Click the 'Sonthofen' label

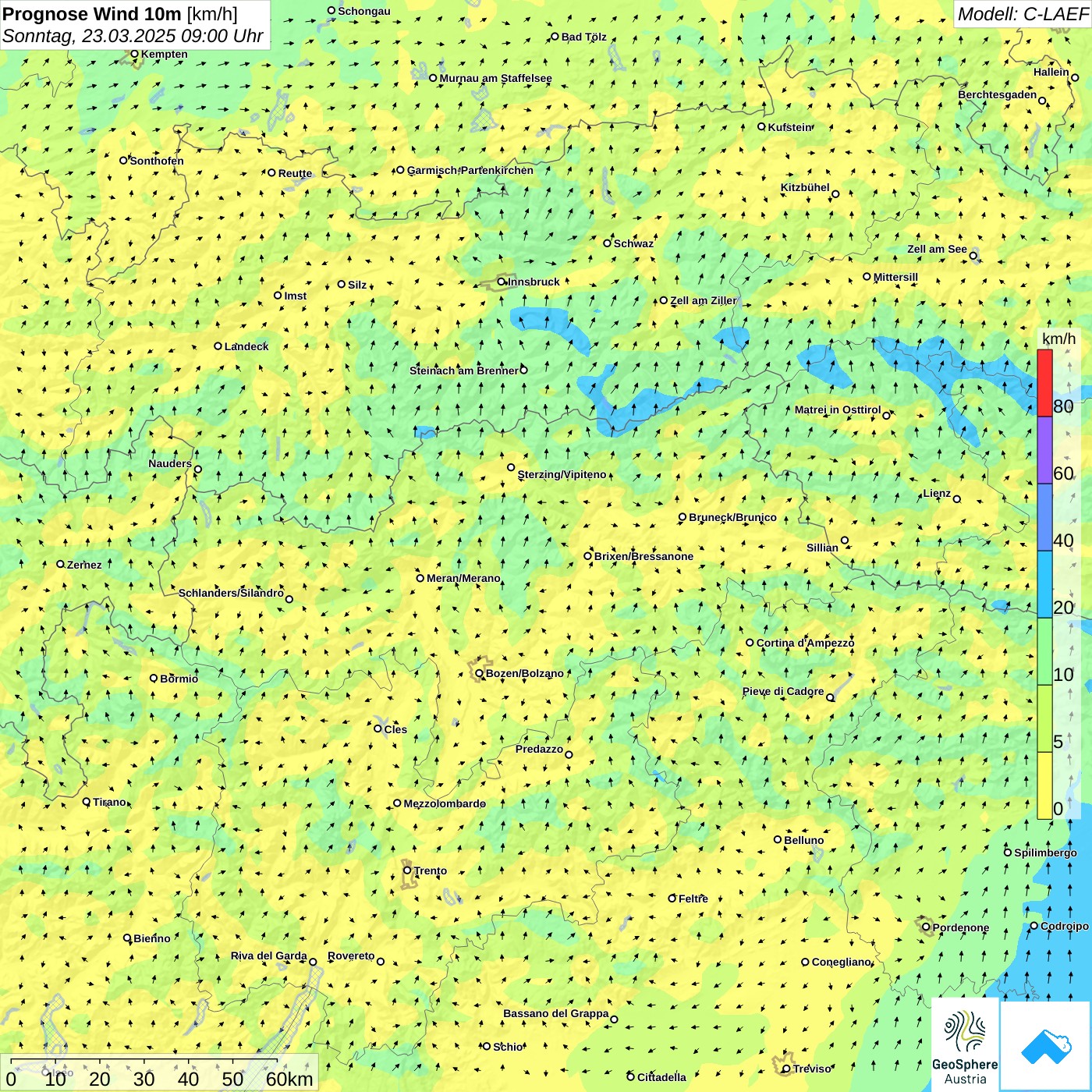[157, 161]
